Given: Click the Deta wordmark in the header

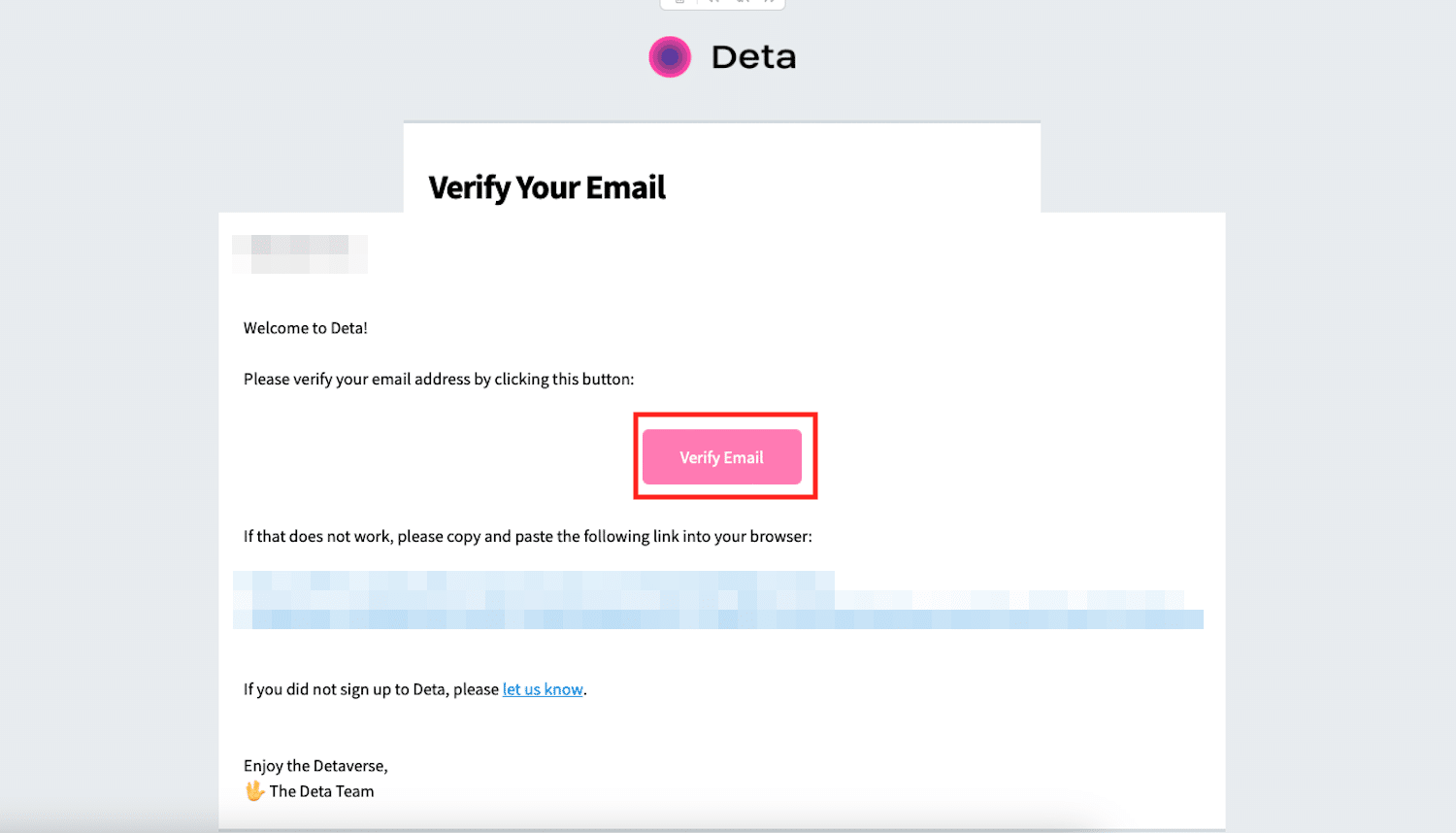Looking at the screenshot, I should [x=753, y=57].
